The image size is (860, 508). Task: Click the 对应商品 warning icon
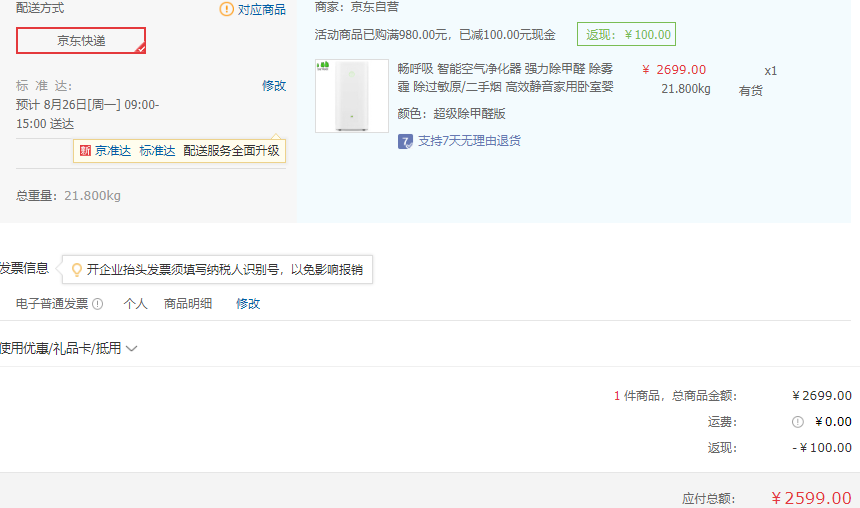pyautogui.click(x=227, y=9)
